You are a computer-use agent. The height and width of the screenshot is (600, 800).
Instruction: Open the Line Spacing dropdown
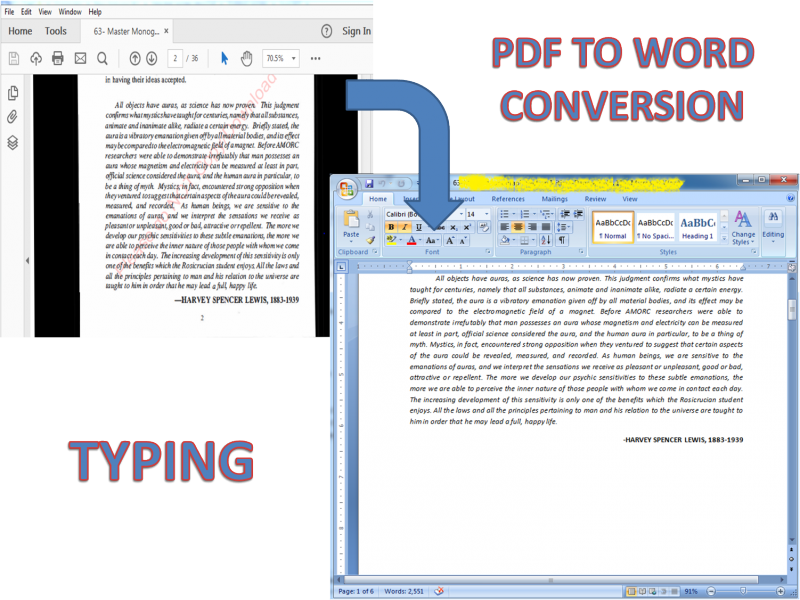coord(563,227)
